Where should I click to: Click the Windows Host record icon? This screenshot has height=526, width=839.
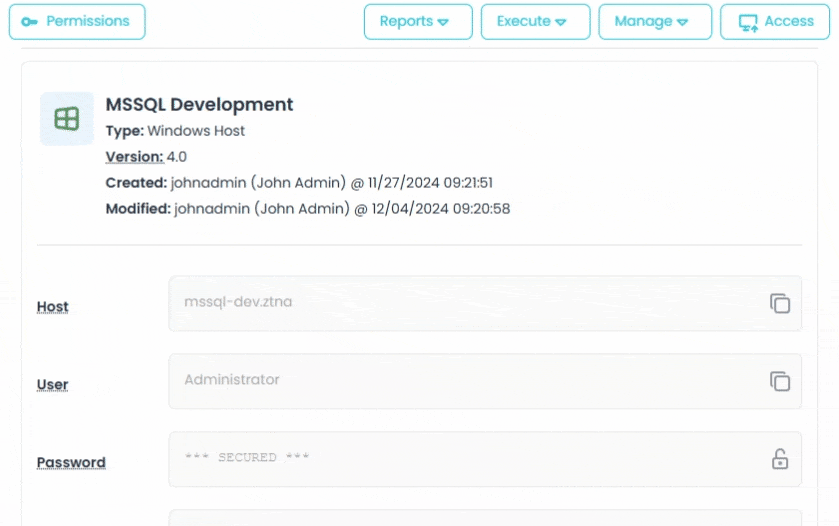[67, 119]
